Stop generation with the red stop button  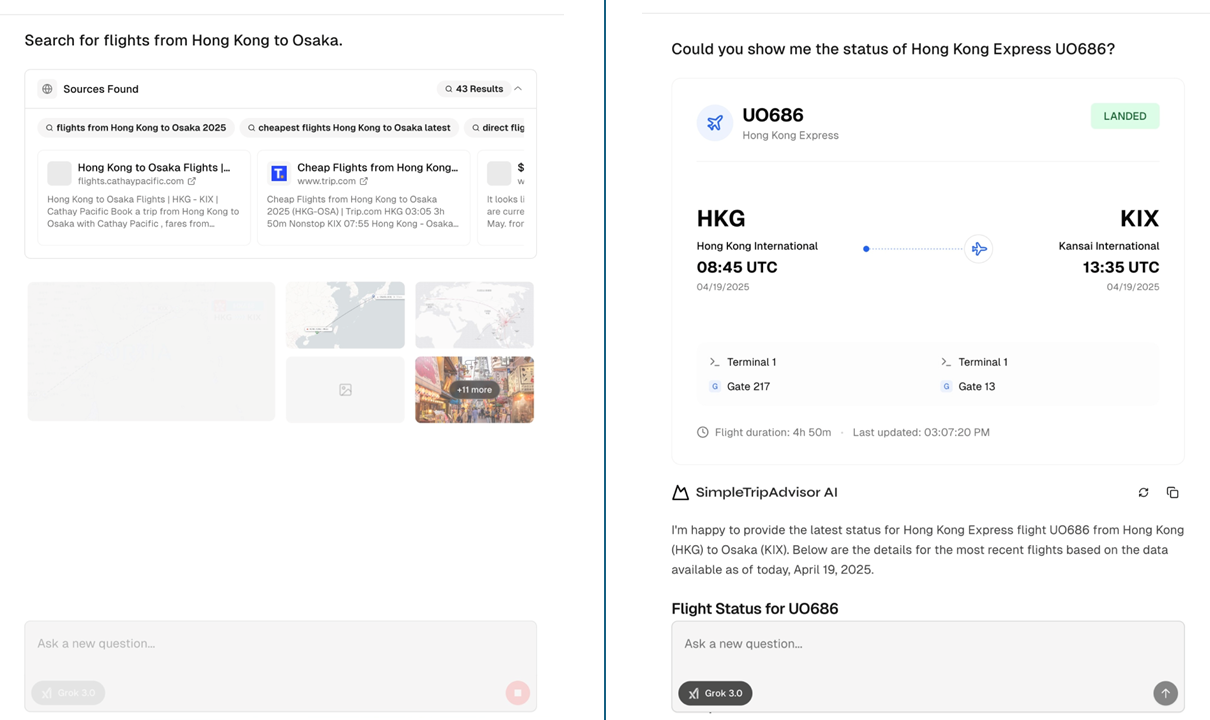(x=517, y=692)
